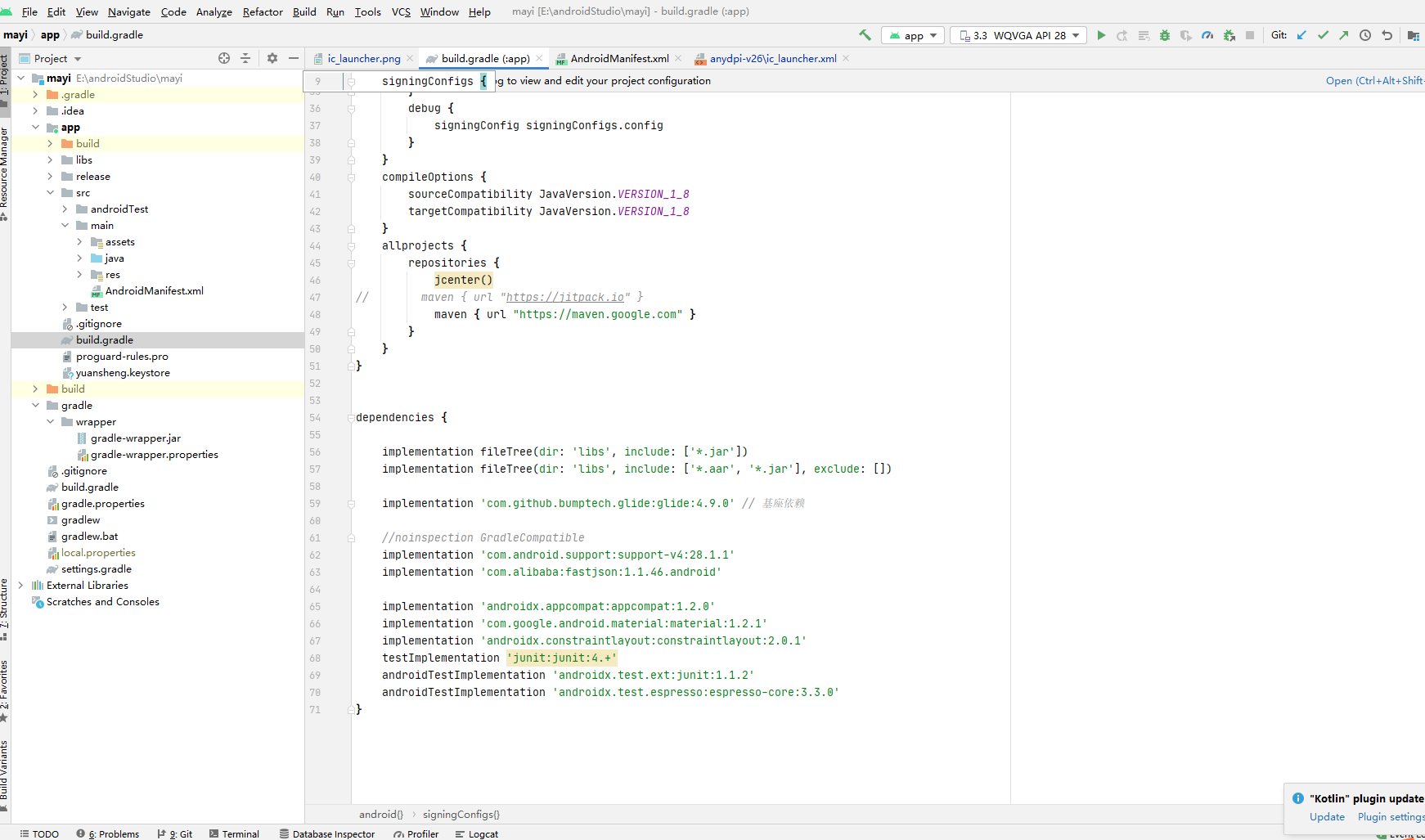Screen dimensions: 1425x840
Task: Click Attach Debugger to Android Process icon
Action: pyautogui.click(x=1229, y=35)
